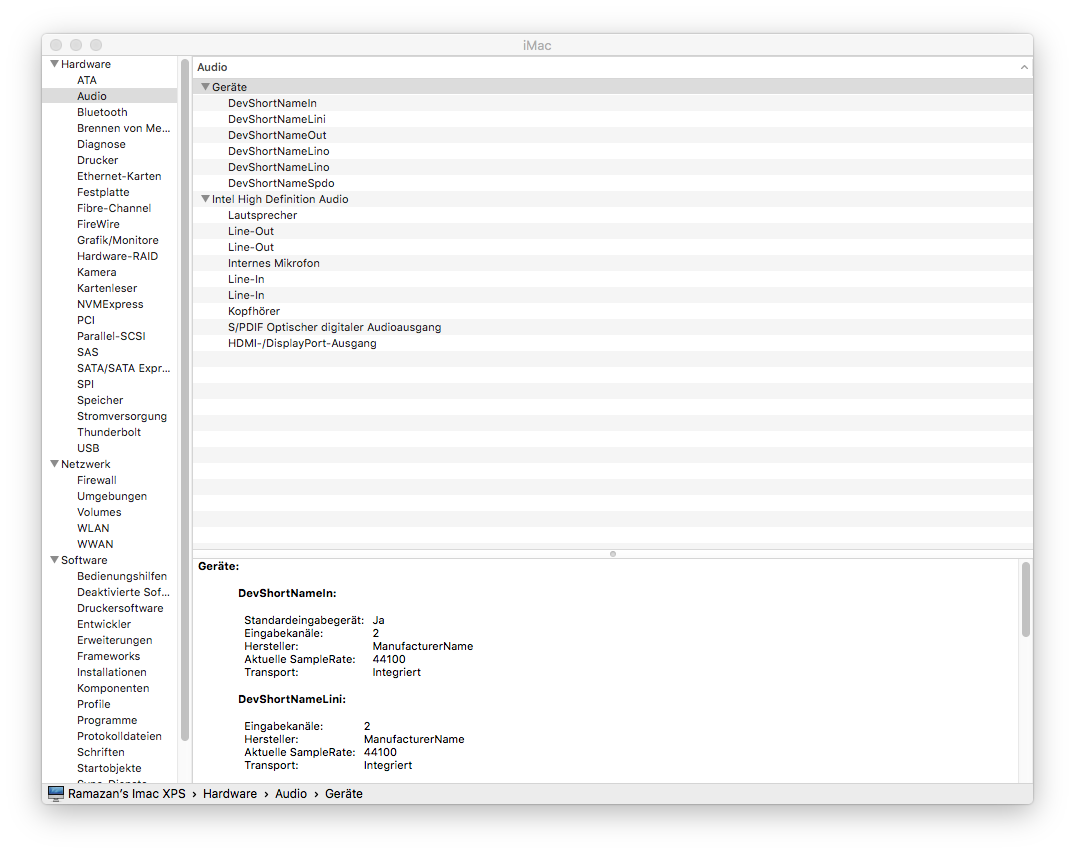The width and height of the screenshot is (1075, 854).
Task: Select WWAN entry
Action: [95, 544]
